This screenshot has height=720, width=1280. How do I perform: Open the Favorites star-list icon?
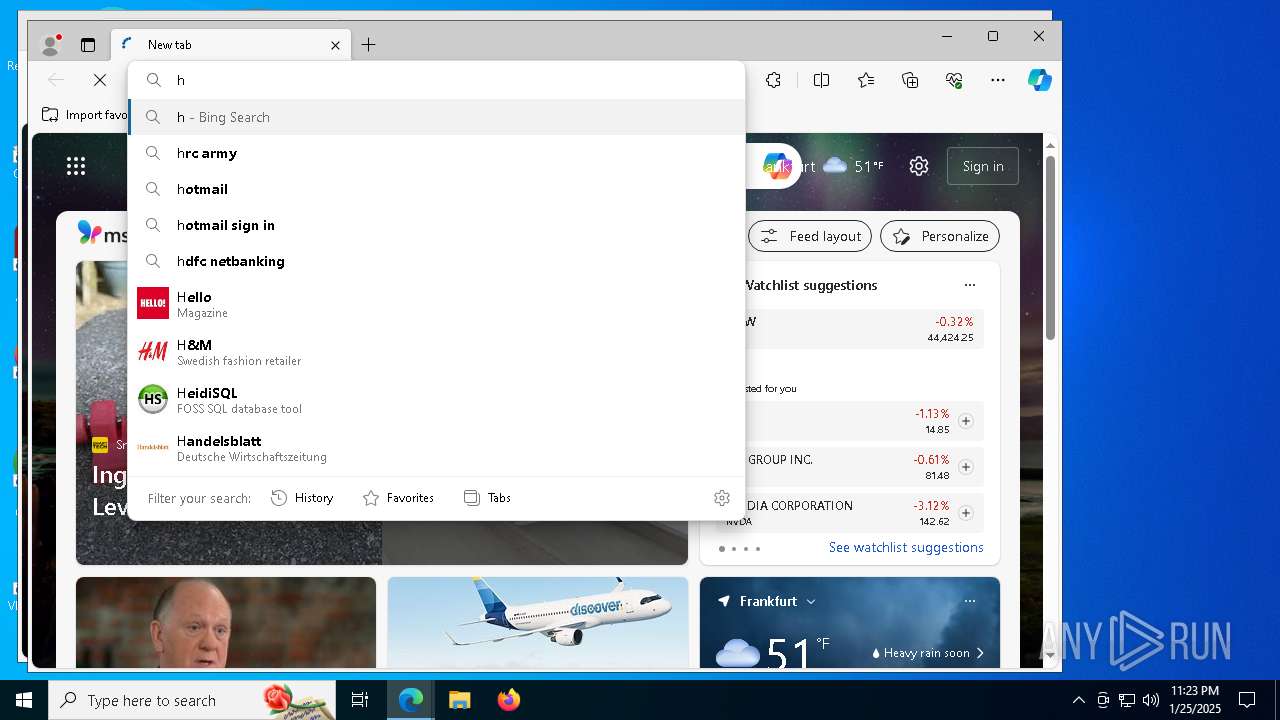866,80
